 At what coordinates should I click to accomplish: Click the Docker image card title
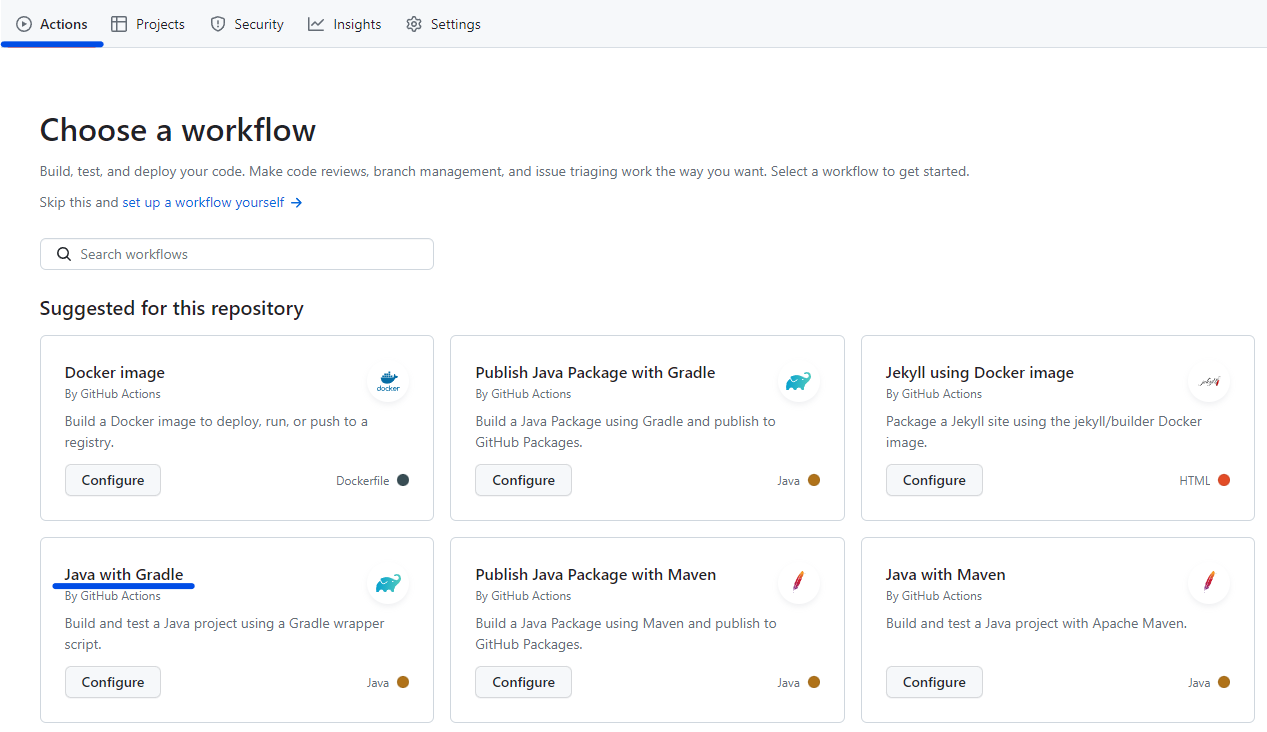[115, 372]
